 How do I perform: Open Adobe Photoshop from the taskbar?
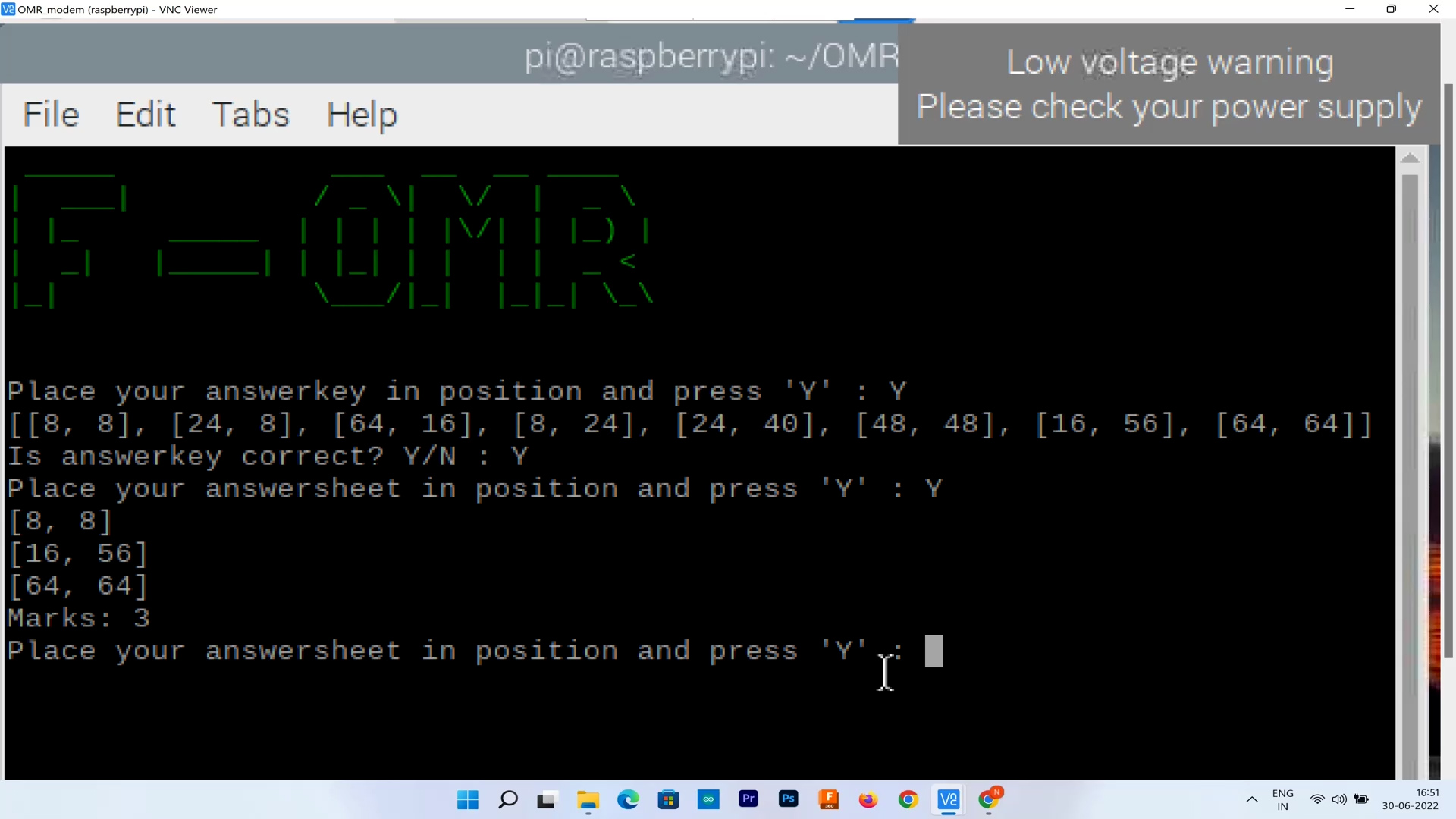(789, 799)
